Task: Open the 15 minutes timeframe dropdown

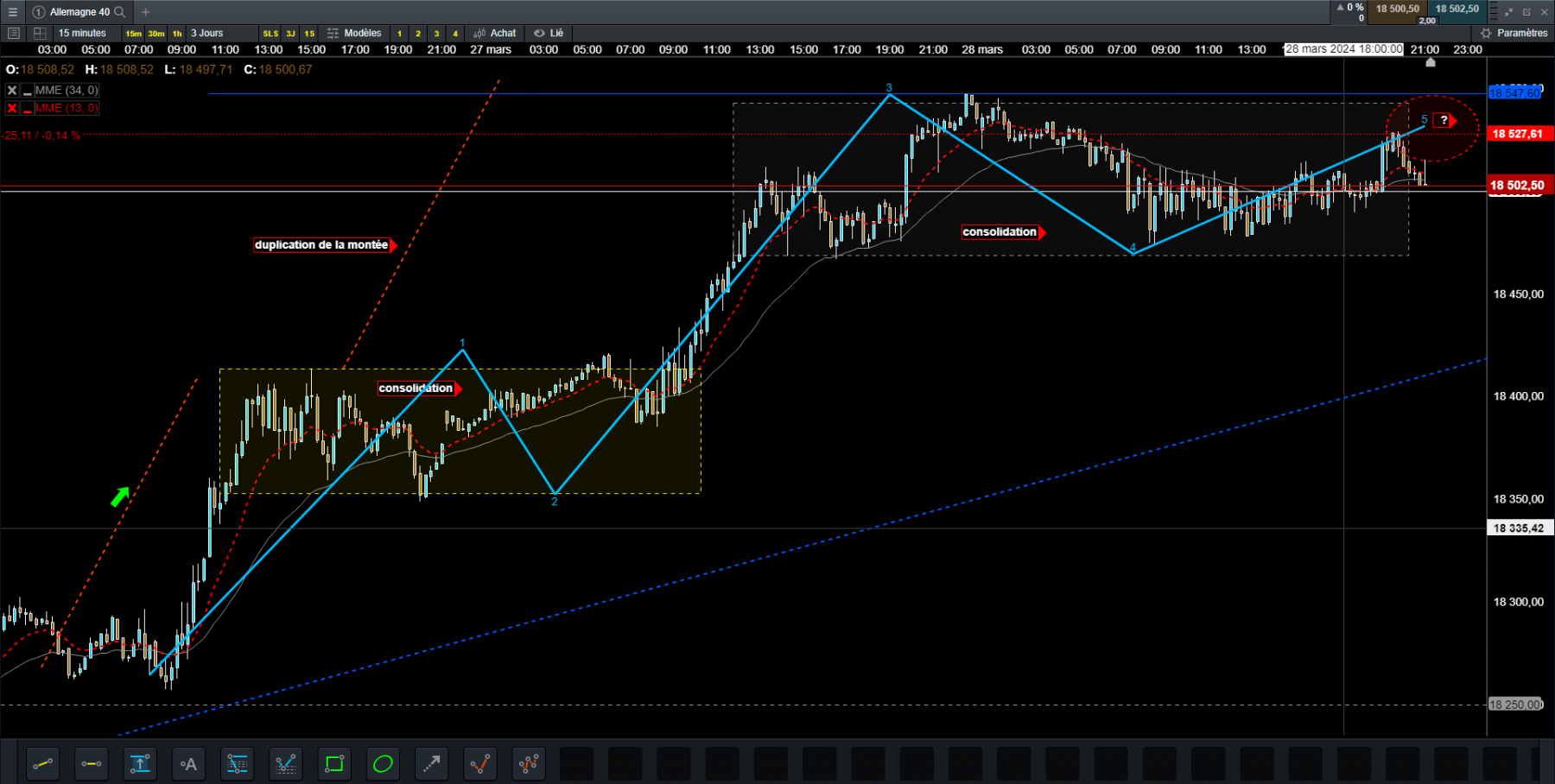Action: (82, 33)
